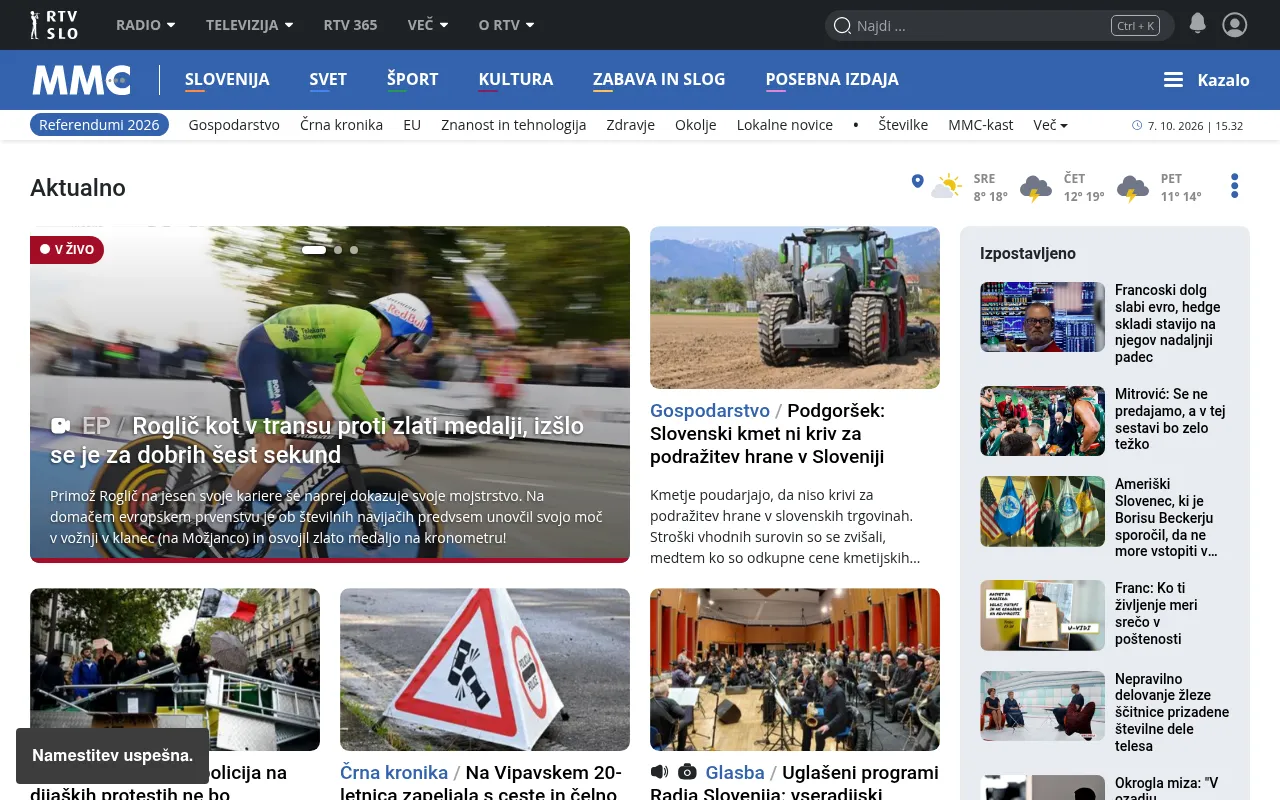Click the Friday storm weather icon

click(x=1133, y=188)
